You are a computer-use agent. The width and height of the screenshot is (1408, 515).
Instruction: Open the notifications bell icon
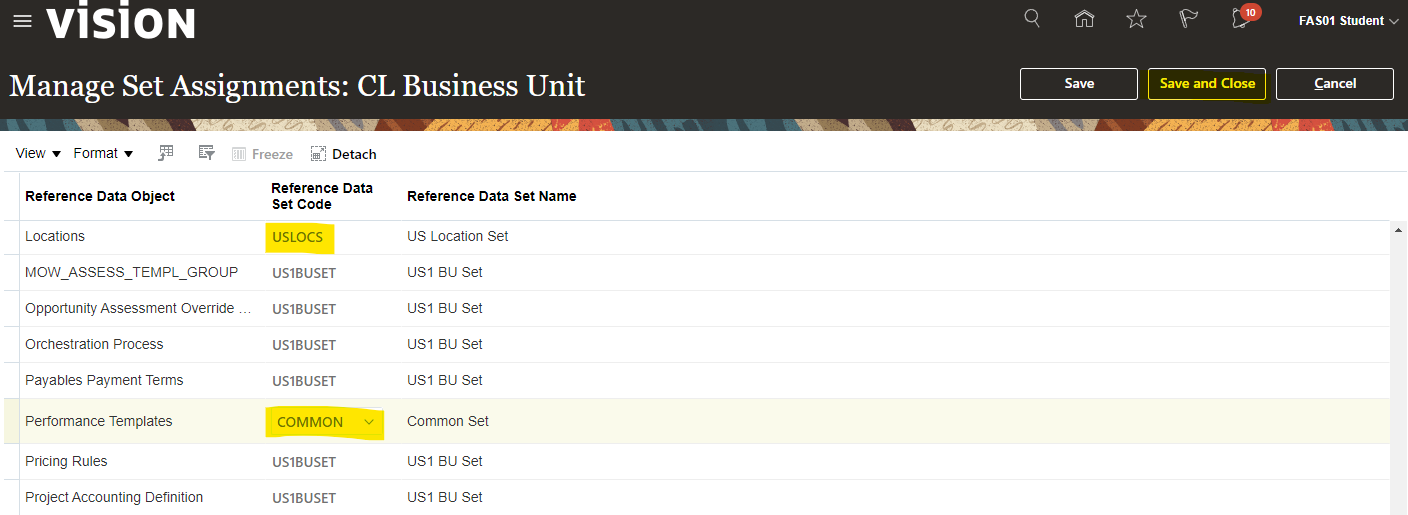(1241, 19)
